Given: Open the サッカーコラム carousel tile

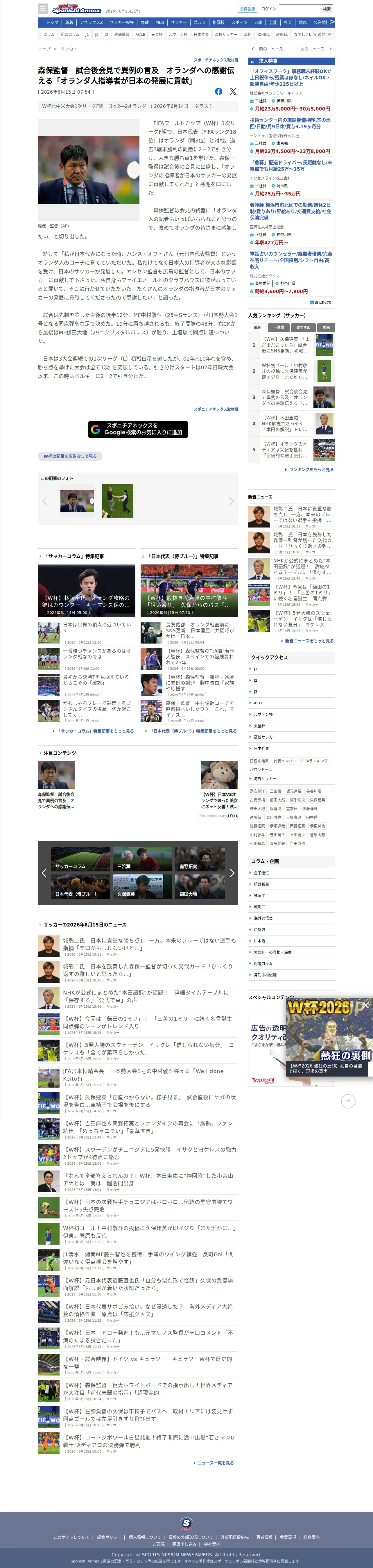Looking at the screenshot, I should click(x=80, y=858).
